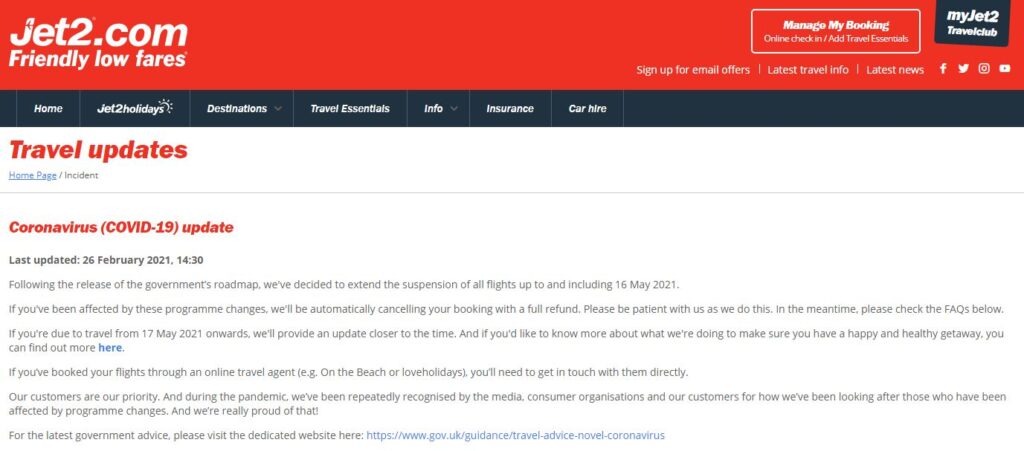1024x451 pixels.
Task: Open the Jet2 Instagram icon
Action: pyautogui.click(x=984, y=69)
